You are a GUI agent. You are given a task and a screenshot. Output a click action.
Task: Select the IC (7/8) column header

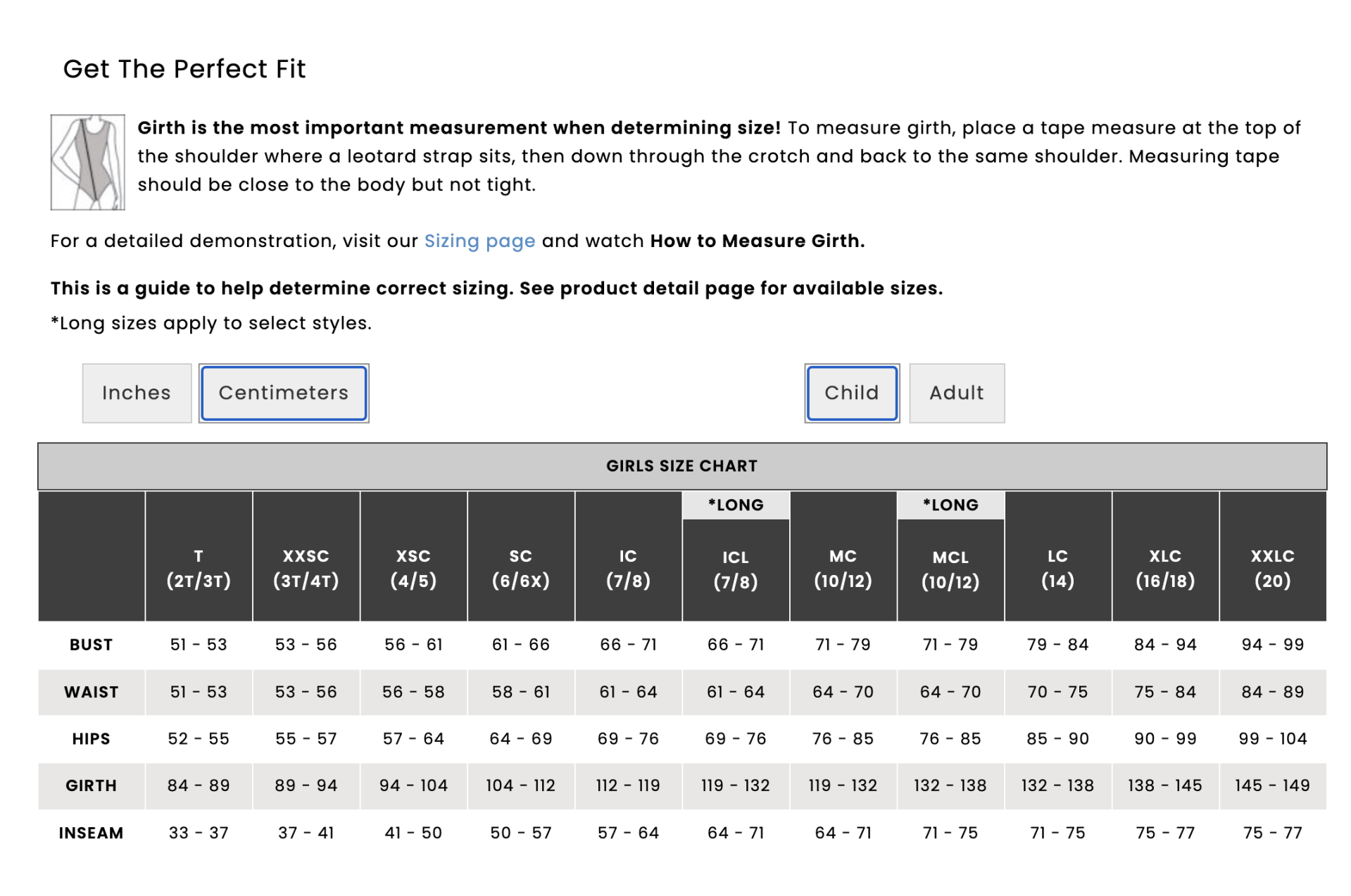tap(628, 568)
